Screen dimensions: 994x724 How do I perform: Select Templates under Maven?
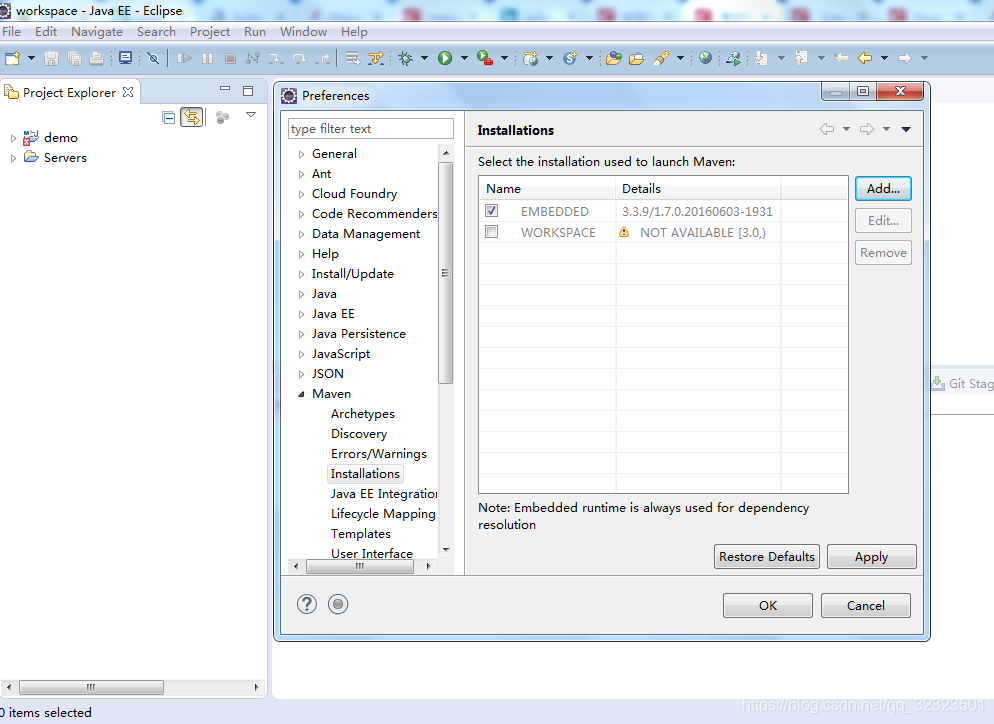tap(361, 534)
